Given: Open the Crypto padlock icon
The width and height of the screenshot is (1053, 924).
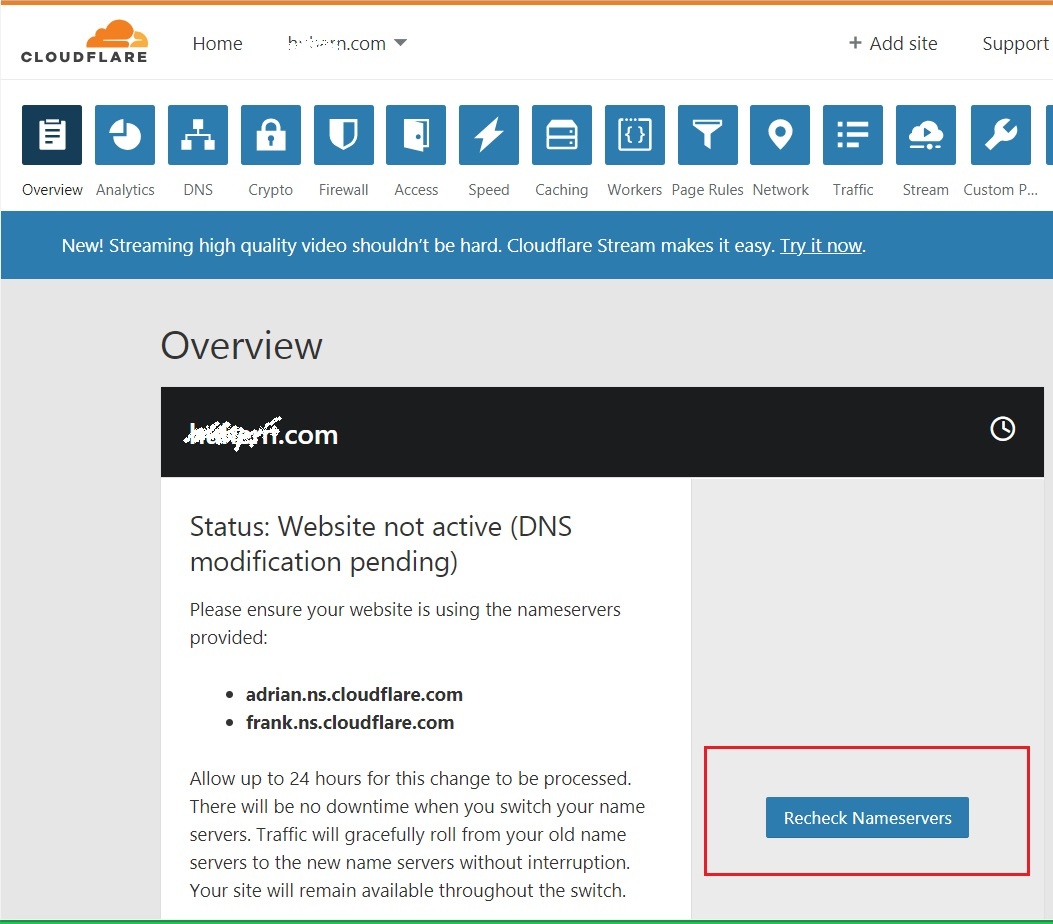Looking at the screenshot, I should click(271, 135).
